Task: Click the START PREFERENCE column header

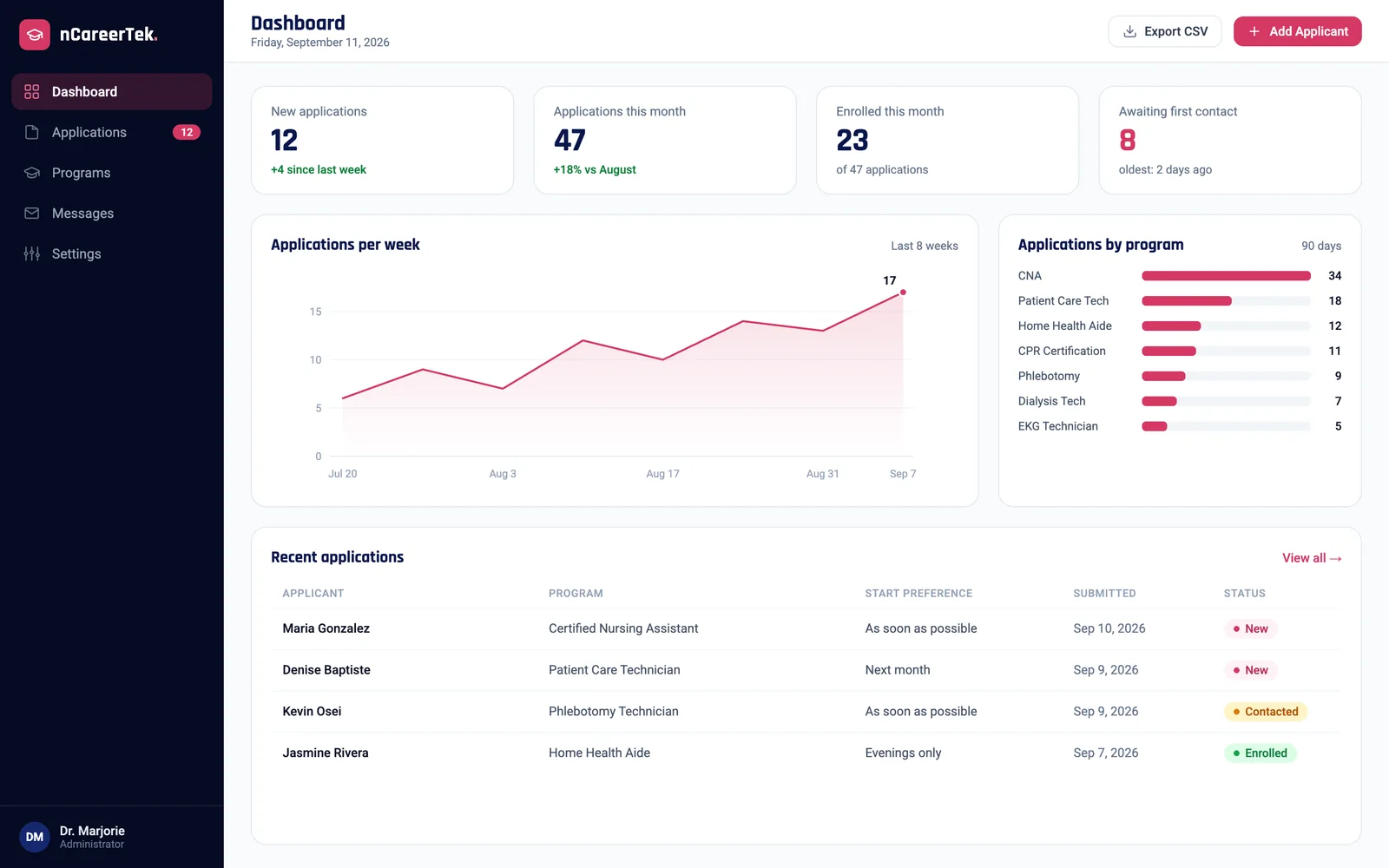Action: pyautogui.click(x=918, y=594)
